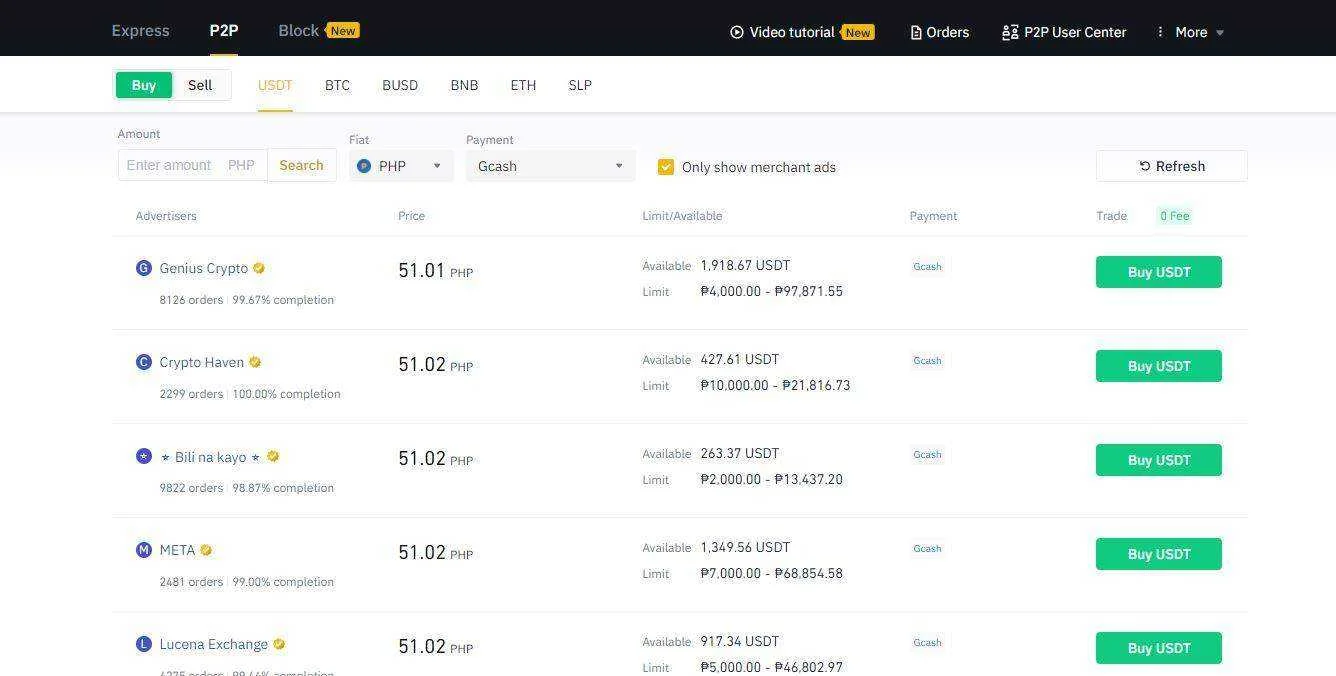Open the Fiat PHP dropdown
Screen dimensions: 1336x676
(x=401, y=166)
